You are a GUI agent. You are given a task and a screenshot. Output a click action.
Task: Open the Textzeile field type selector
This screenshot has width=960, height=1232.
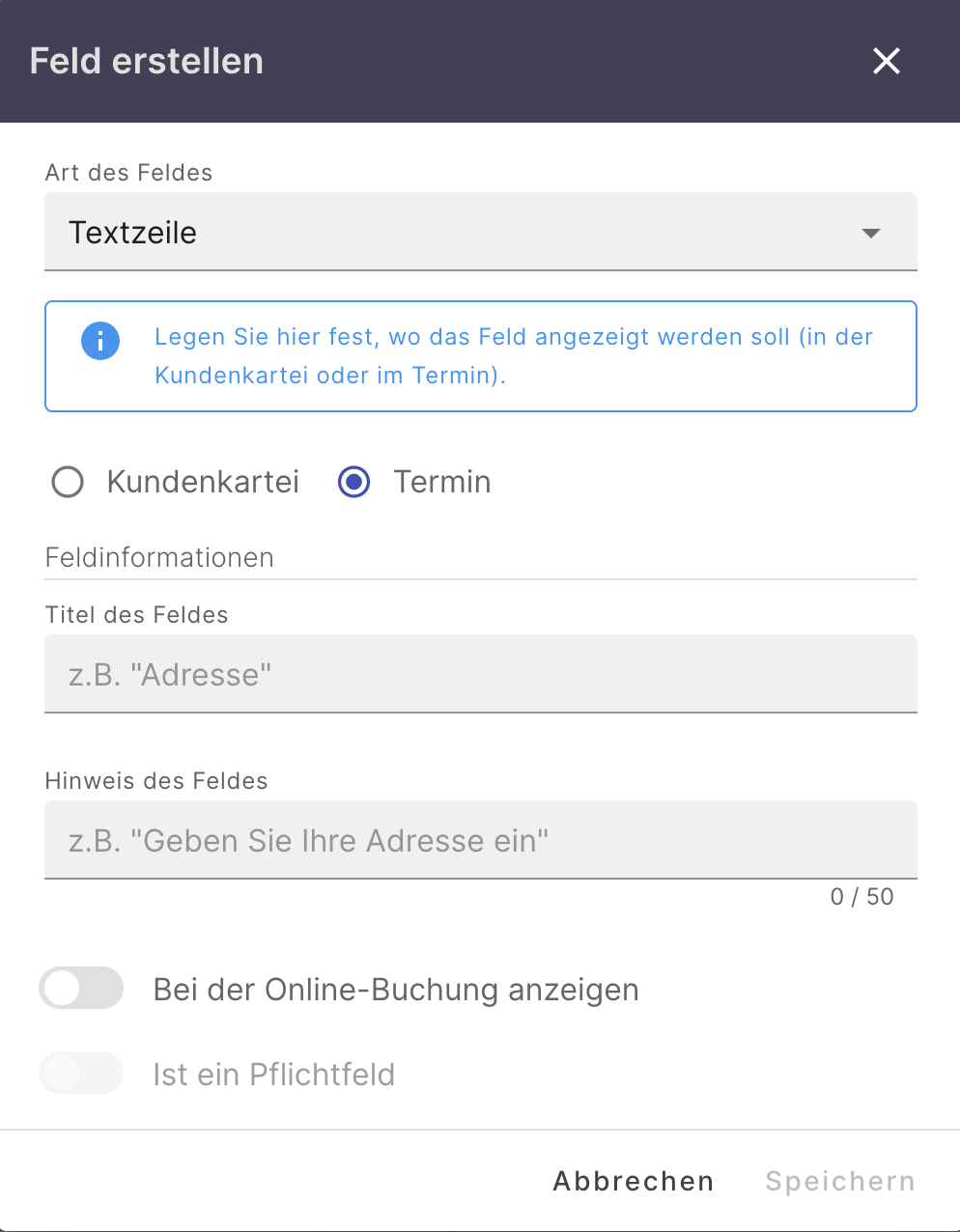(x=480, y=232)
